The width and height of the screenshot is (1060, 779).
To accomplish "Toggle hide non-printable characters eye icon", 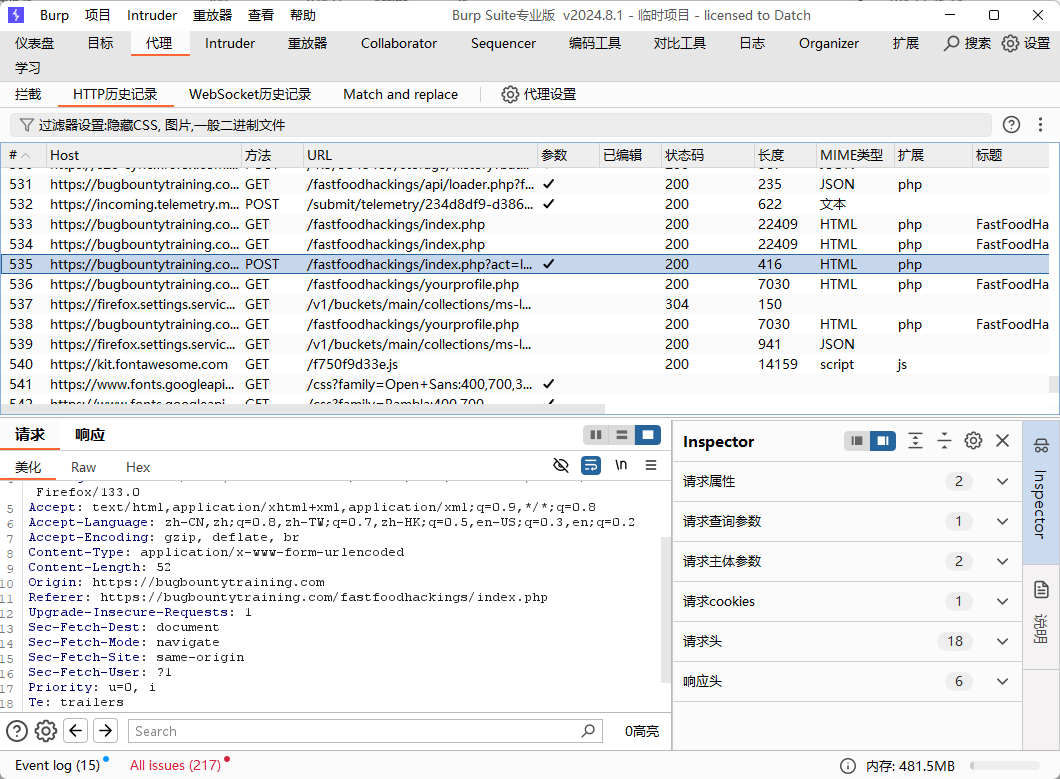I will pos(560,465).
